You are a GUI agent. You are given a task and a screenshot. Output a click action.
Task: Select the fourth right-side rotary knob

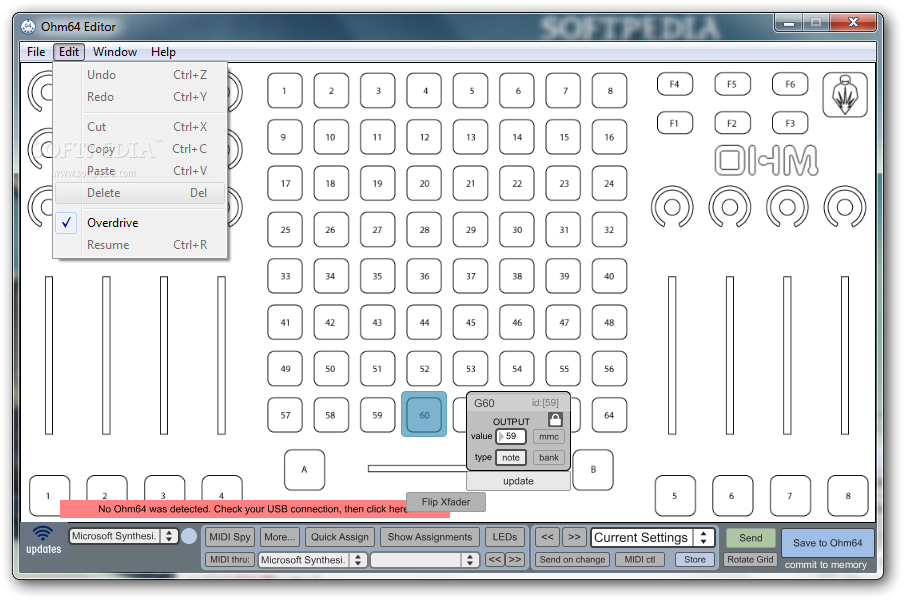coord(845,207)
